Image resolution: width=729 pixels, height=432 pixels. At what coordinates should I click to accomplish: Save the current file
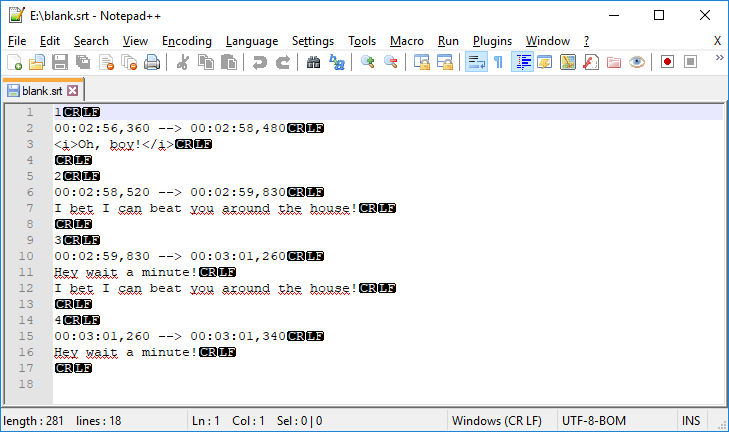[x=60, y=62]
